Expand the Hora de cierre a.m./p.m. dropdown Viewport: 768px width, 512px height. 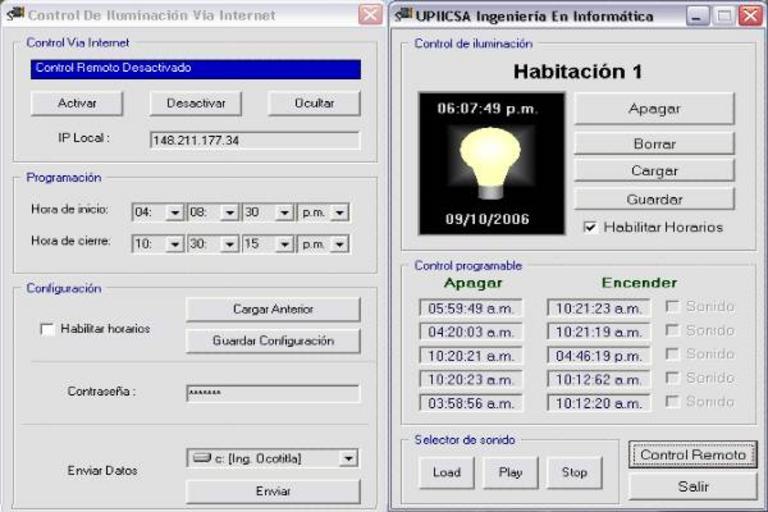coord(339,244)
